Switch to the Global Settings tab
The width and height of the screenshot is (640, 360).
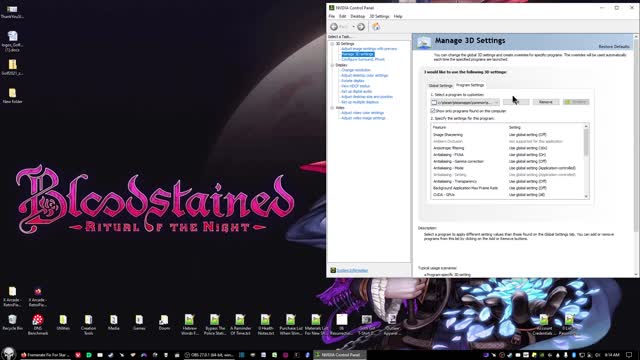click(x=440, y=86)
